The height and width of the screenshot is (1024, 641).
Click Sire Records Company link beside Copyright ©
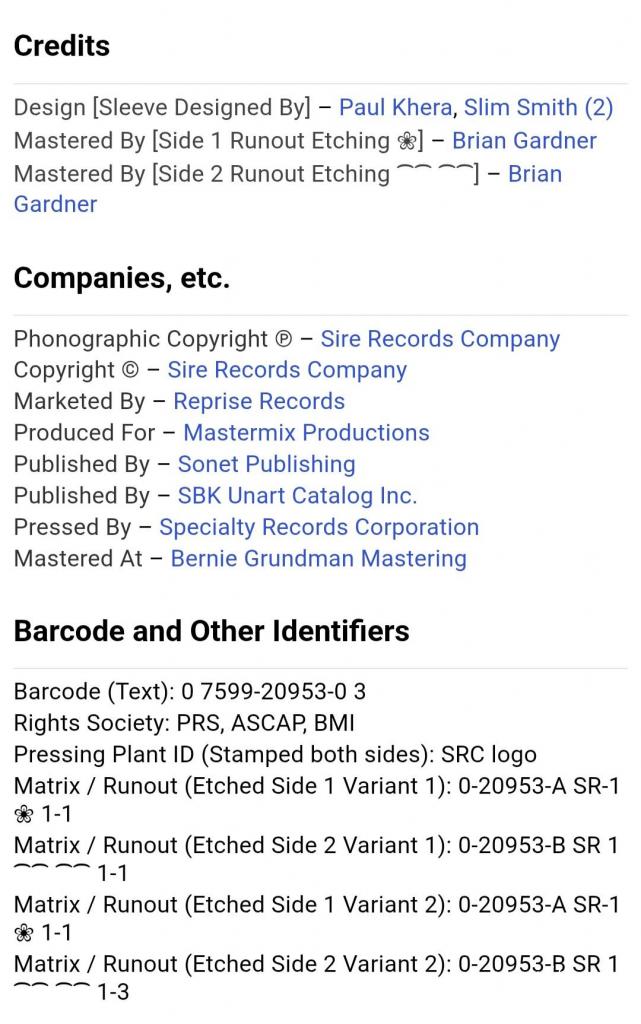pos(287,370)
